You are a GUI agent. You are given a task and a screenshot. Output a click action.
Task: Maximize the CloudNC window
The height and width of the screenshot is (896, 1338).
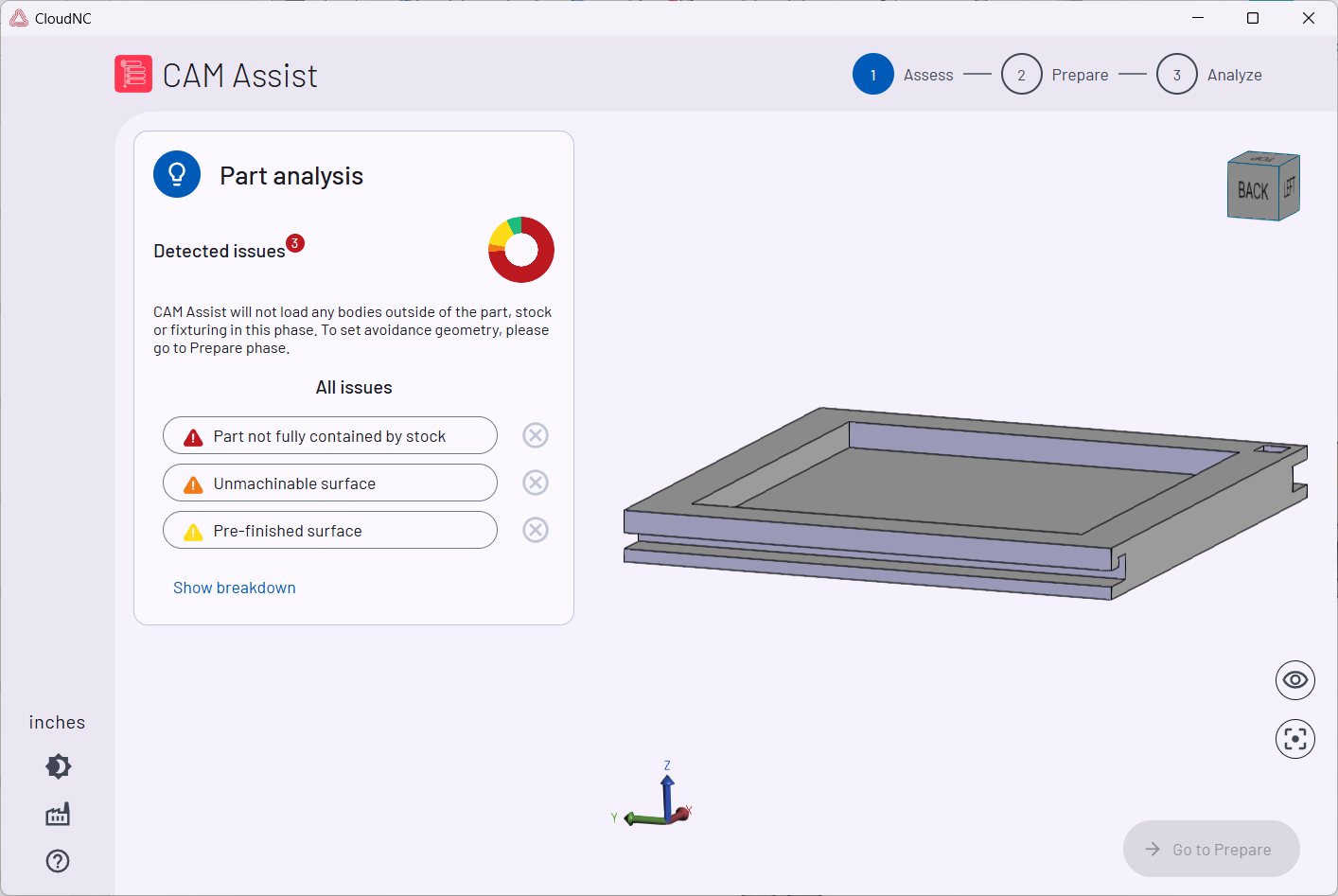[x=1253, y=18]
